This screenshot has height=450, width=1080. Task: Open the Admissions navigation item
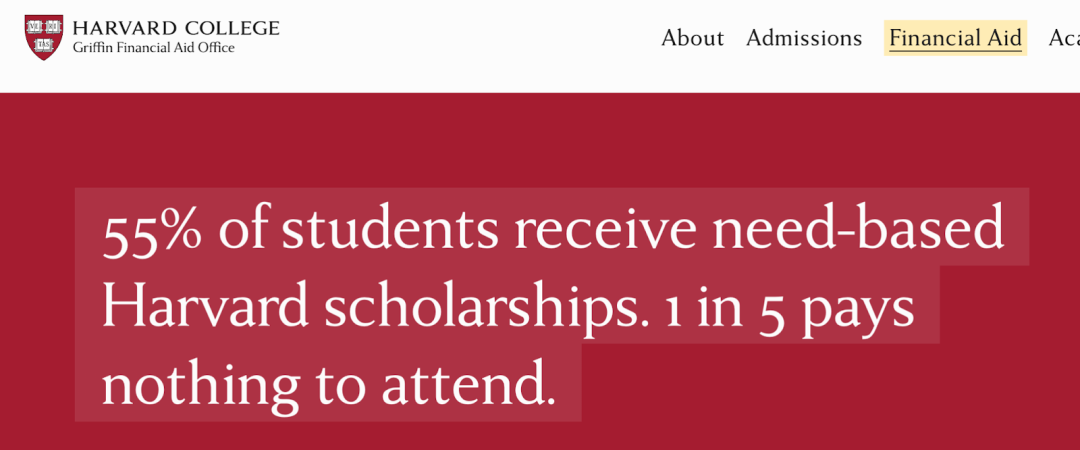[804, 38]
